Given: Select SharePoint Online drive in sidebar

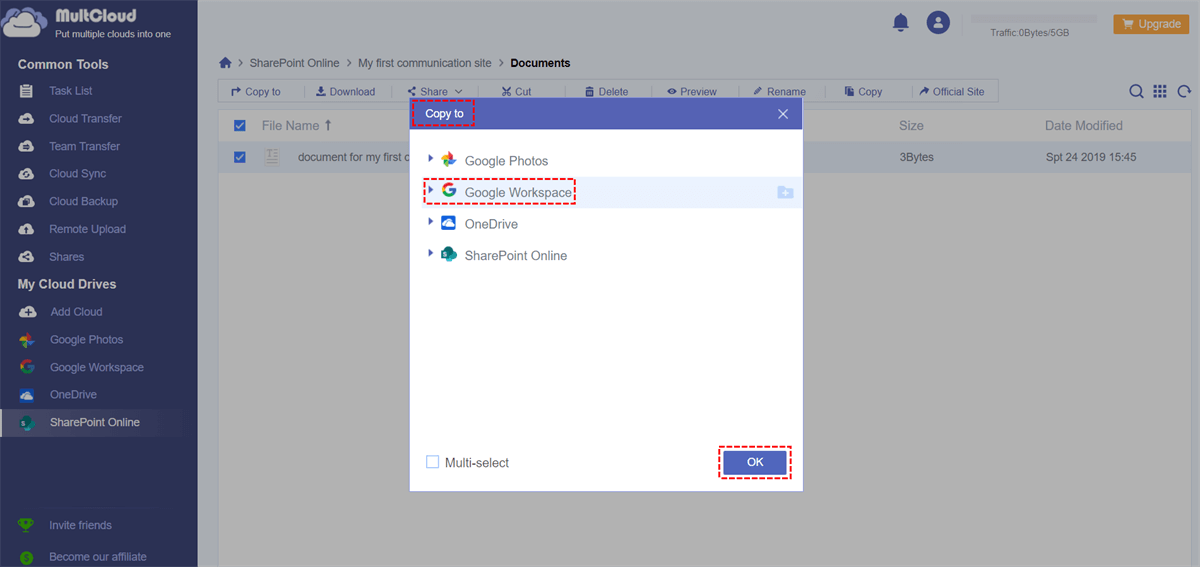Looking at the screenshot, I should click(x=95, y=422).
